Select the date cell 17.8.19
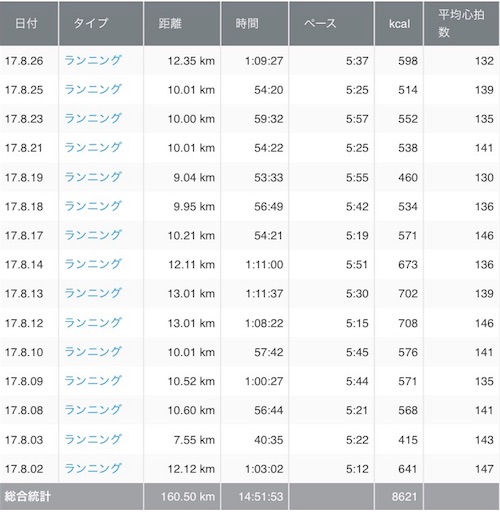The image size is (500, 512). click(24, 177)
